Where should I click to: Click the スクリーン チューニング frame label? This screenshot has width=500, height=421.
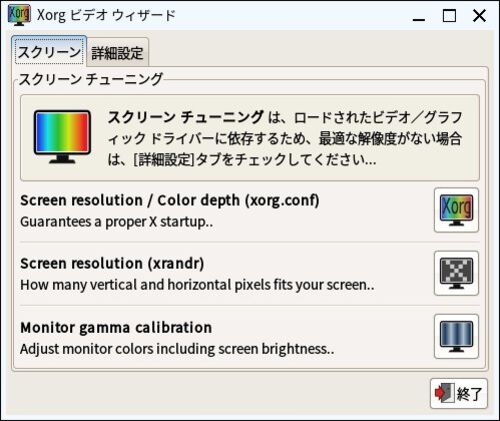tap(91, 79)
